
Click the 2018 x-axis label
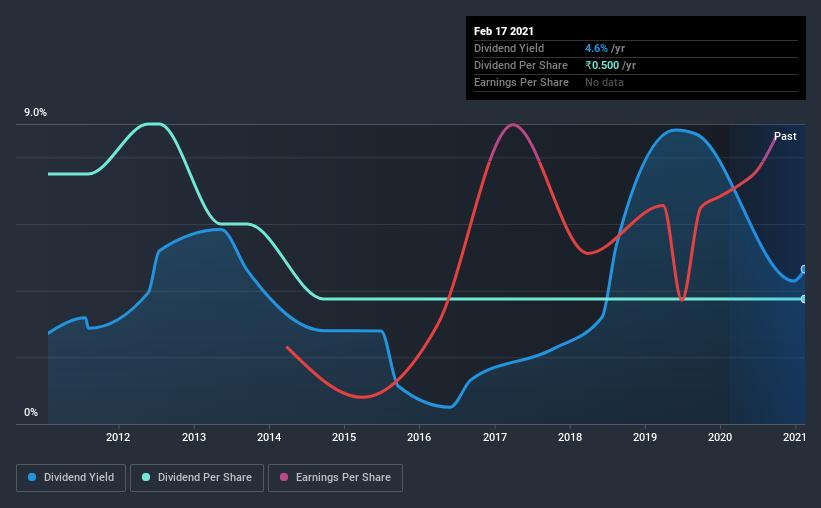pos(570,437)
